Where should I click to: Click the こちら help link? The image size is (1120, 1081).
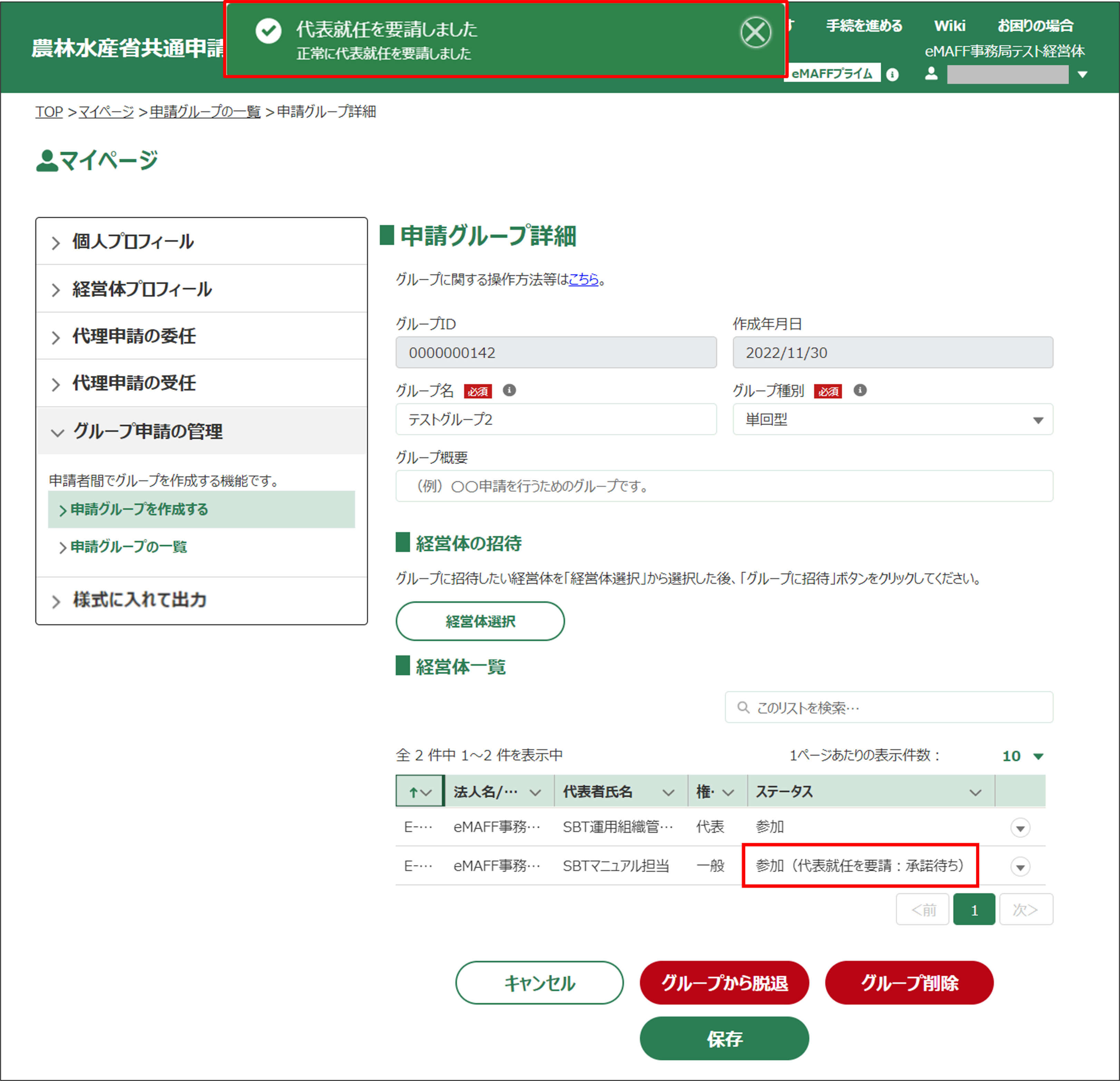pyautogui.click(x=583, y=279)
